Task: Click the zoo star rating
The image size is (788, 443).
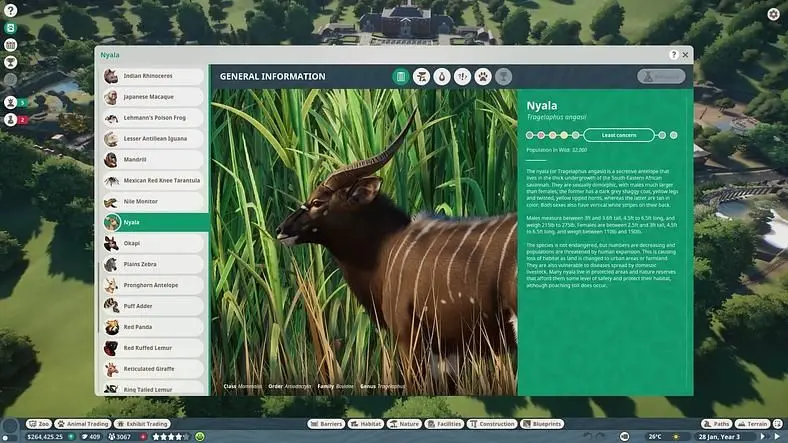Action: pos(171,437)
